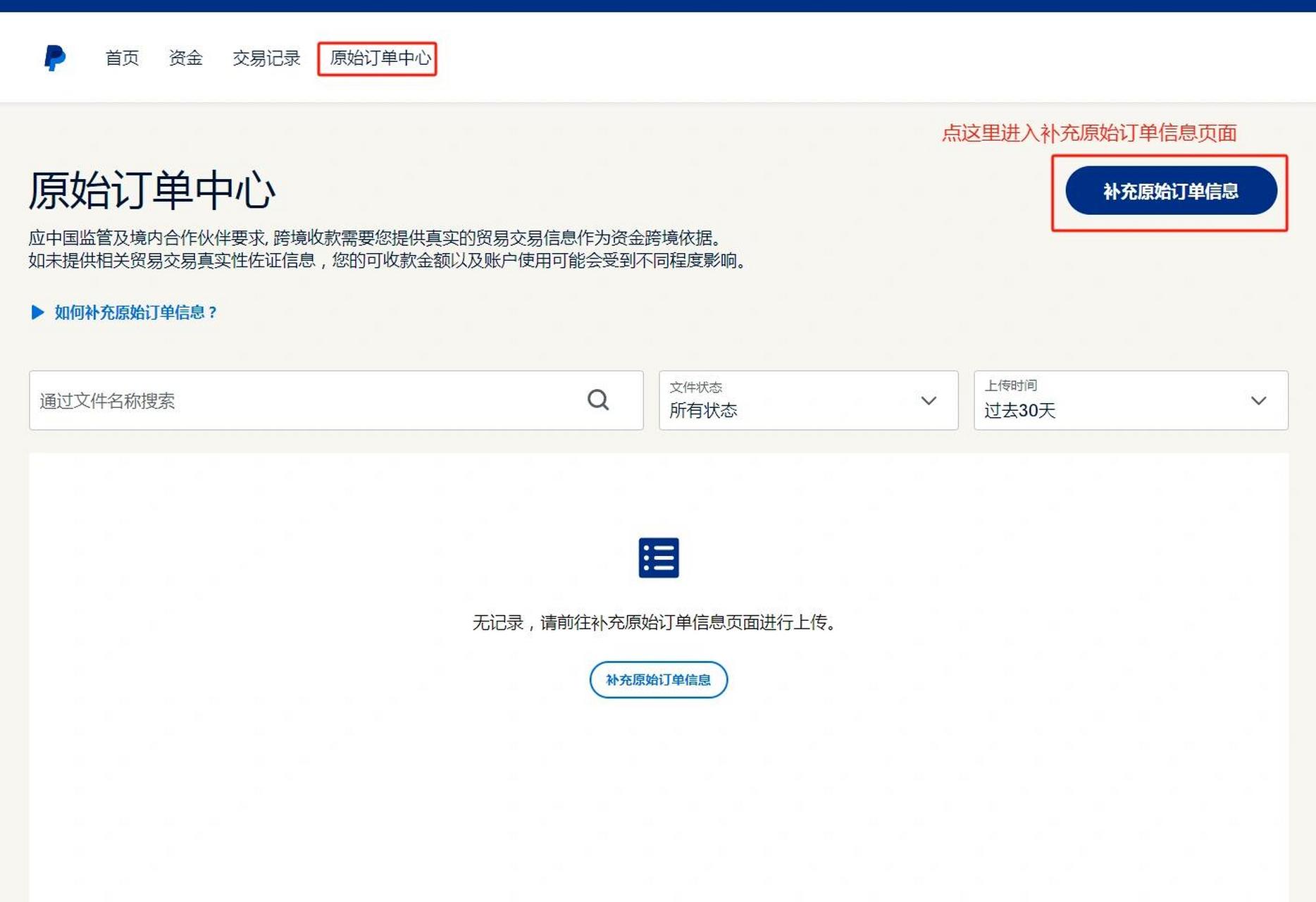Open the 首页 navigation tab
The height and width of the screenshot is (902, 1316).
[x=122, y=58]
